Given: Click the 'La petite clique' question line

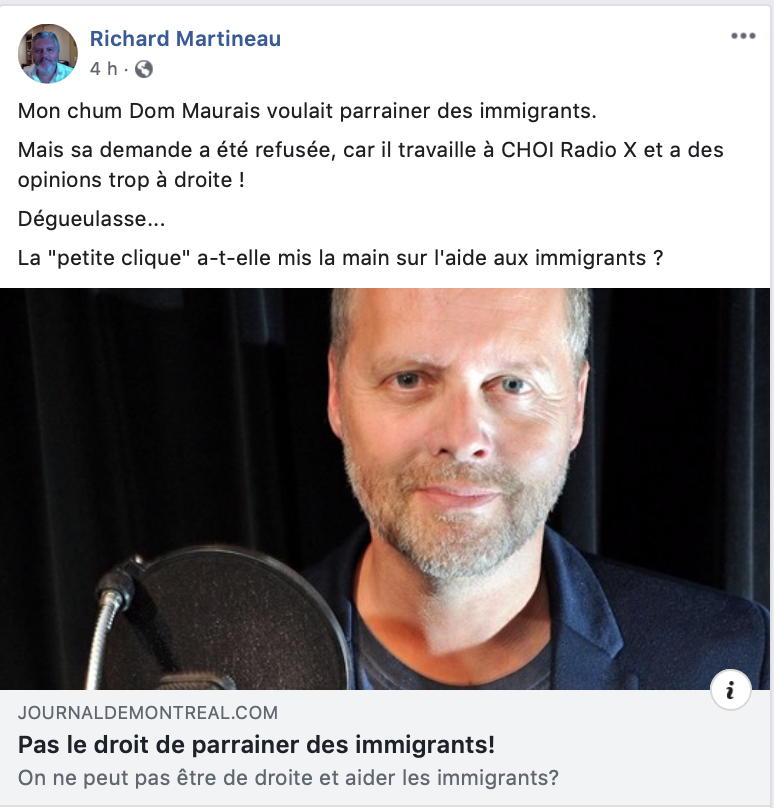Looking at the screenshot, I should pyautogui.click(x=340, y=258).
